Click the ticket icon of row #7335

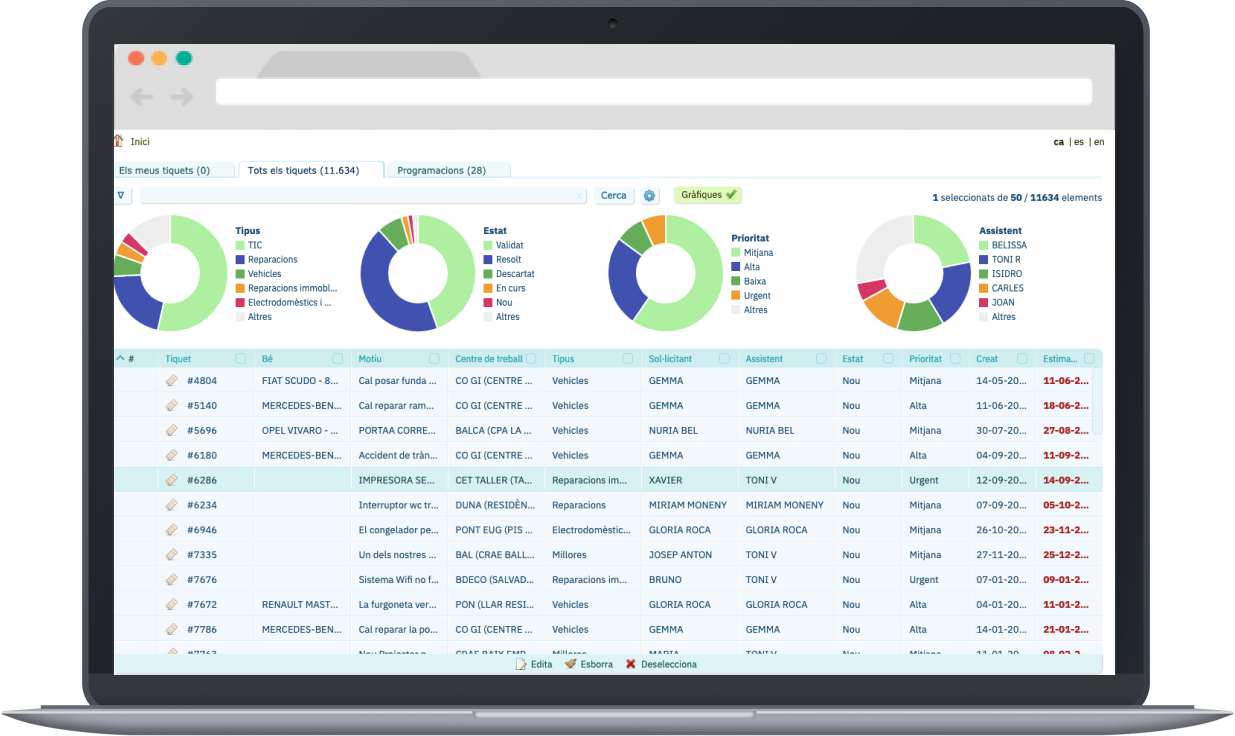click(x=172, y=554)
